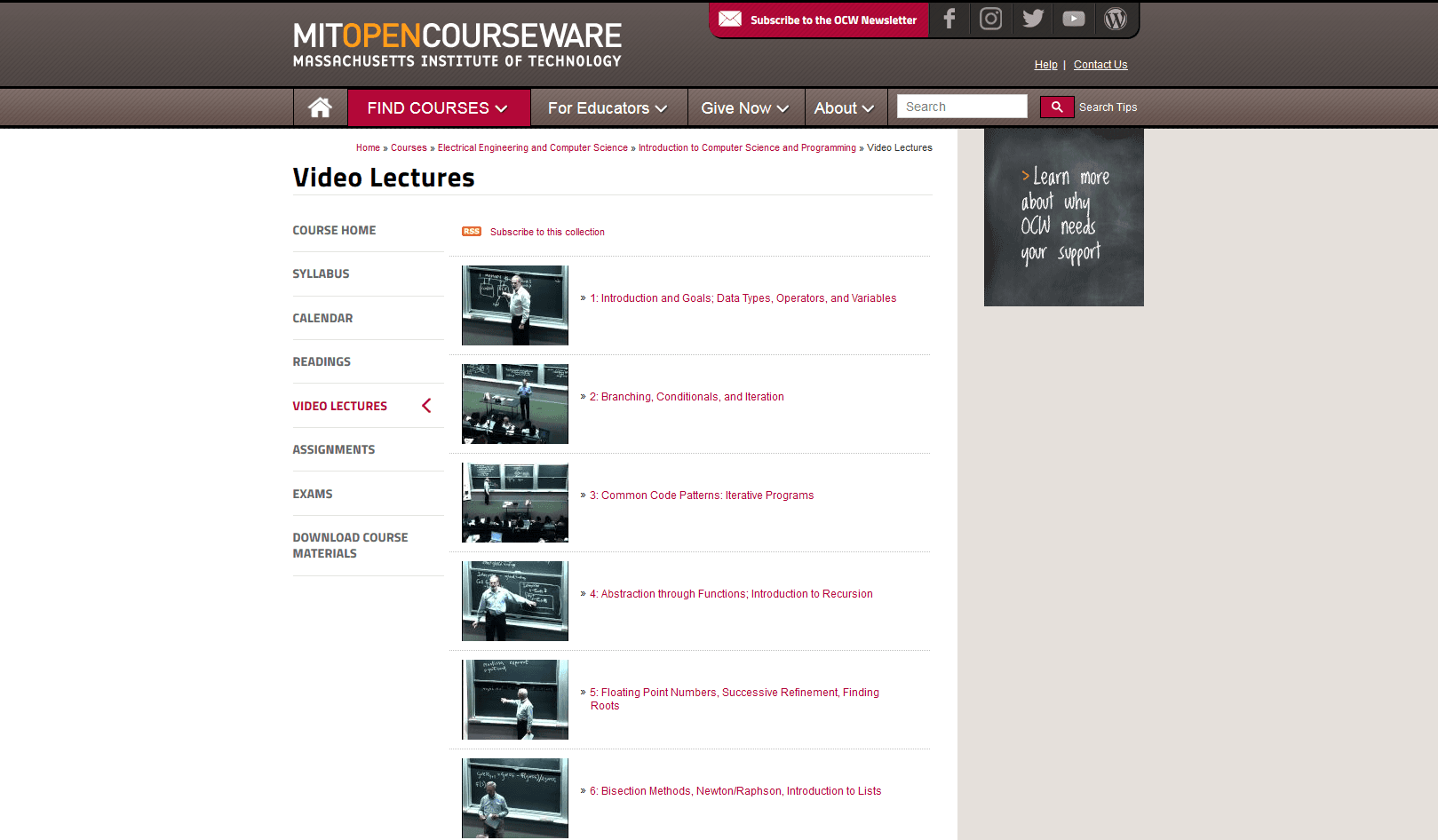This screenshot has height=840, width=1438.
Task: Open the Give Now menu
Action: point(745,107)
